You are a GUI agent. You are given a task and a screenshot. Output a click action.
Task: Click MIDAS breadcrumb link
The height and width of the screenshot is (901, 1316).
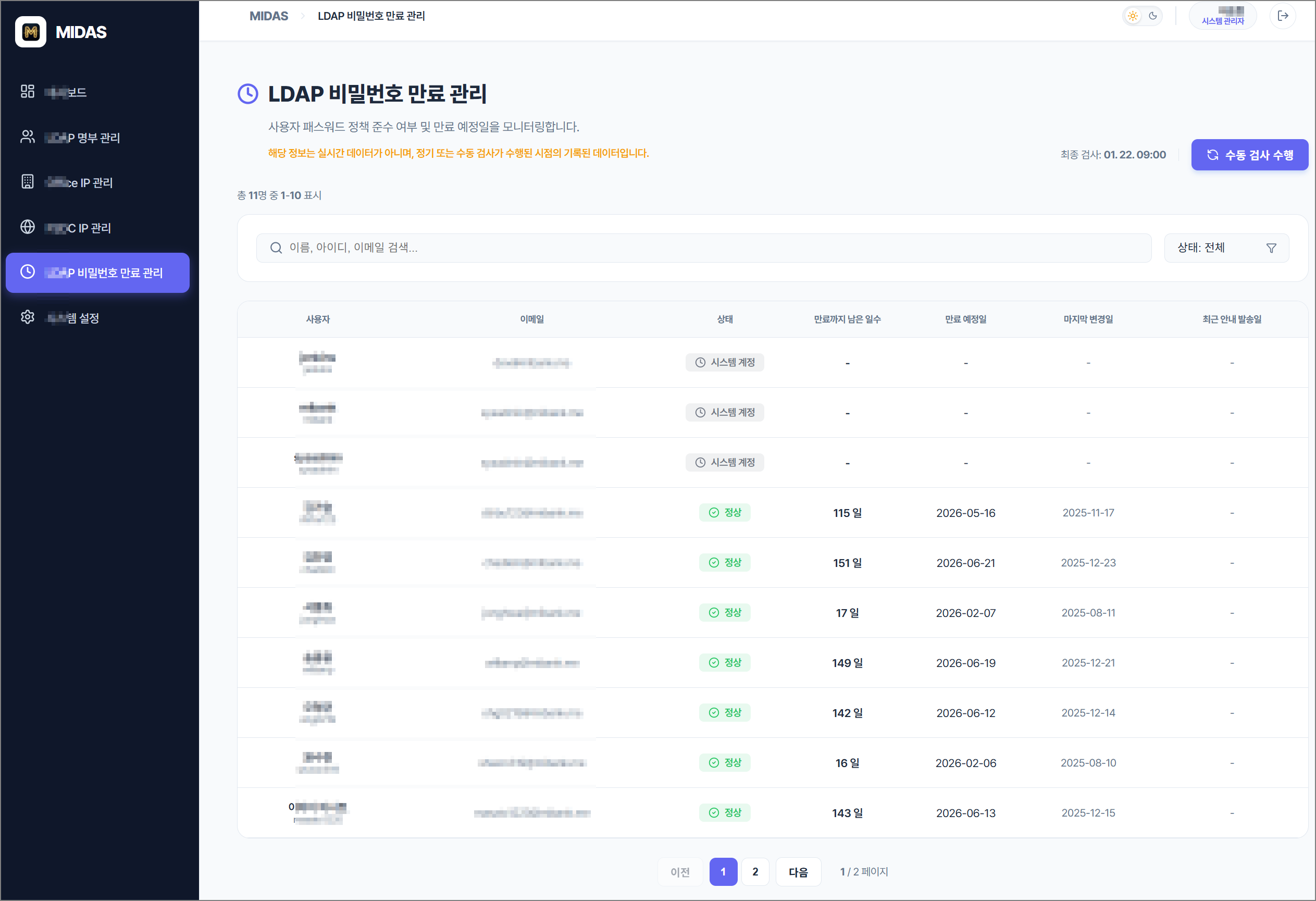pos(268,16)
